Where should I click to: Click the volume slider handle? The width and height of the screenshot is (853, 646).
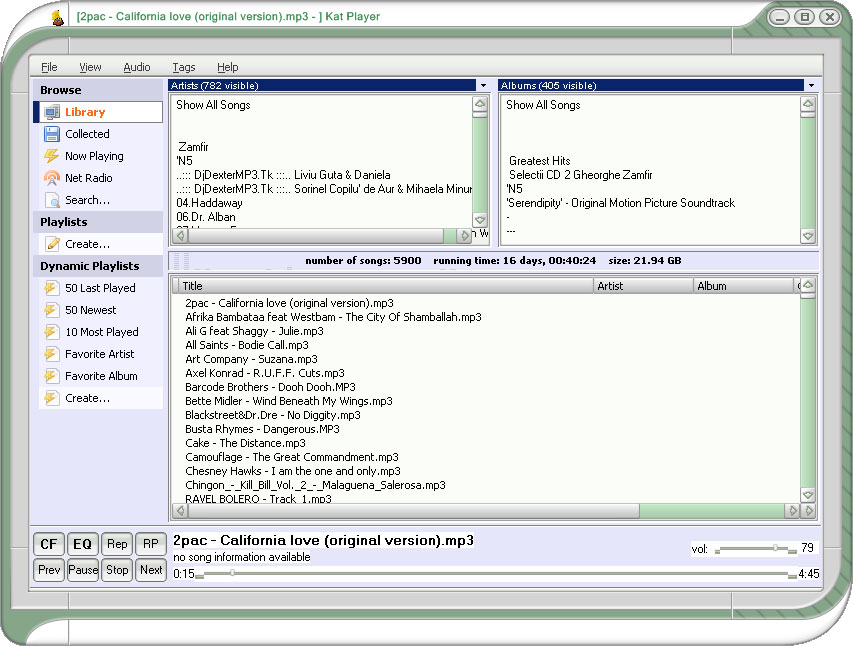coord(775,548)
